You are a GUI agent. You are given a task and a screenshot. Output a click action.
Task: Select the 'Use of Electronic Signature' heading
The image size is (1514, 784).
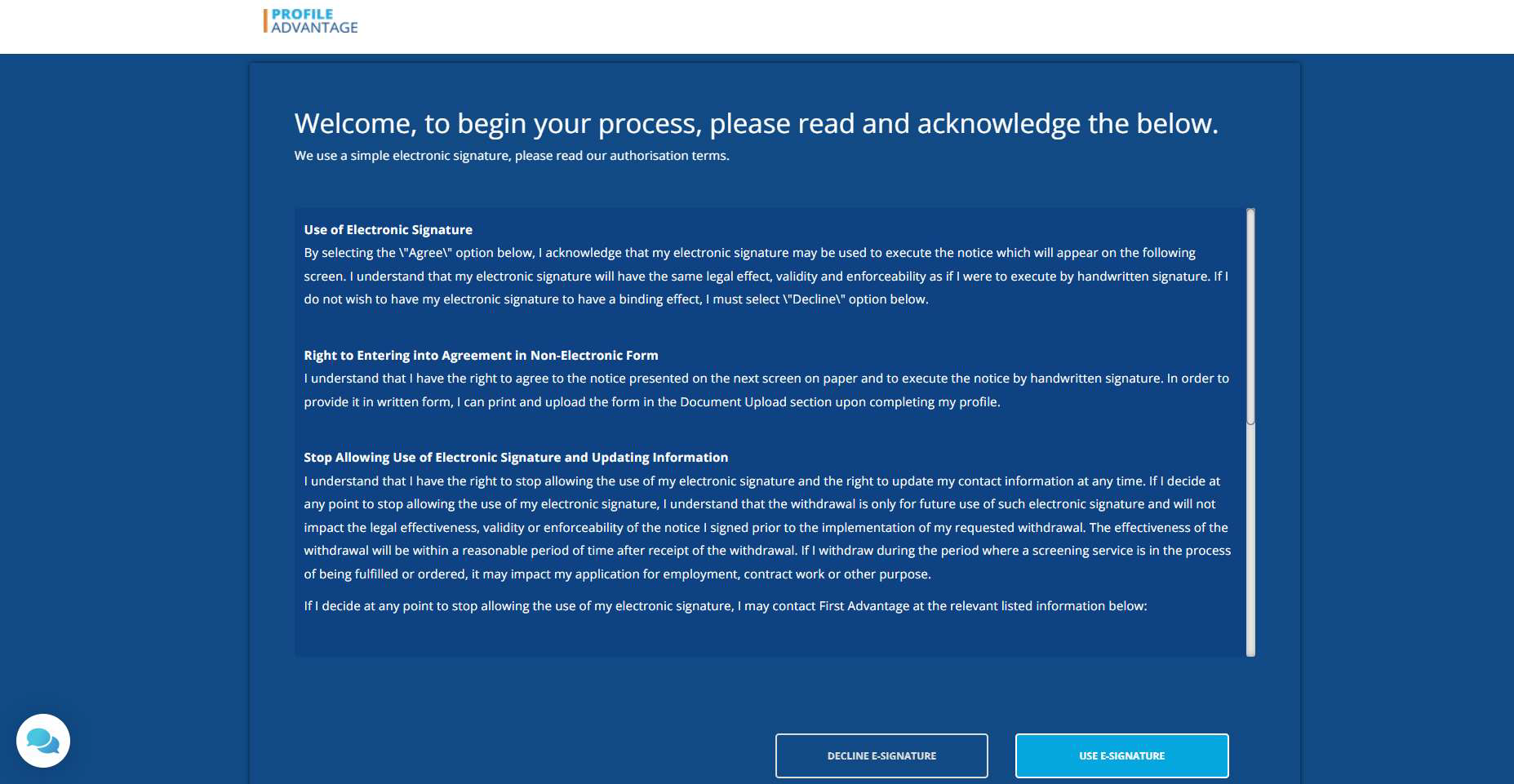[388, 230]
